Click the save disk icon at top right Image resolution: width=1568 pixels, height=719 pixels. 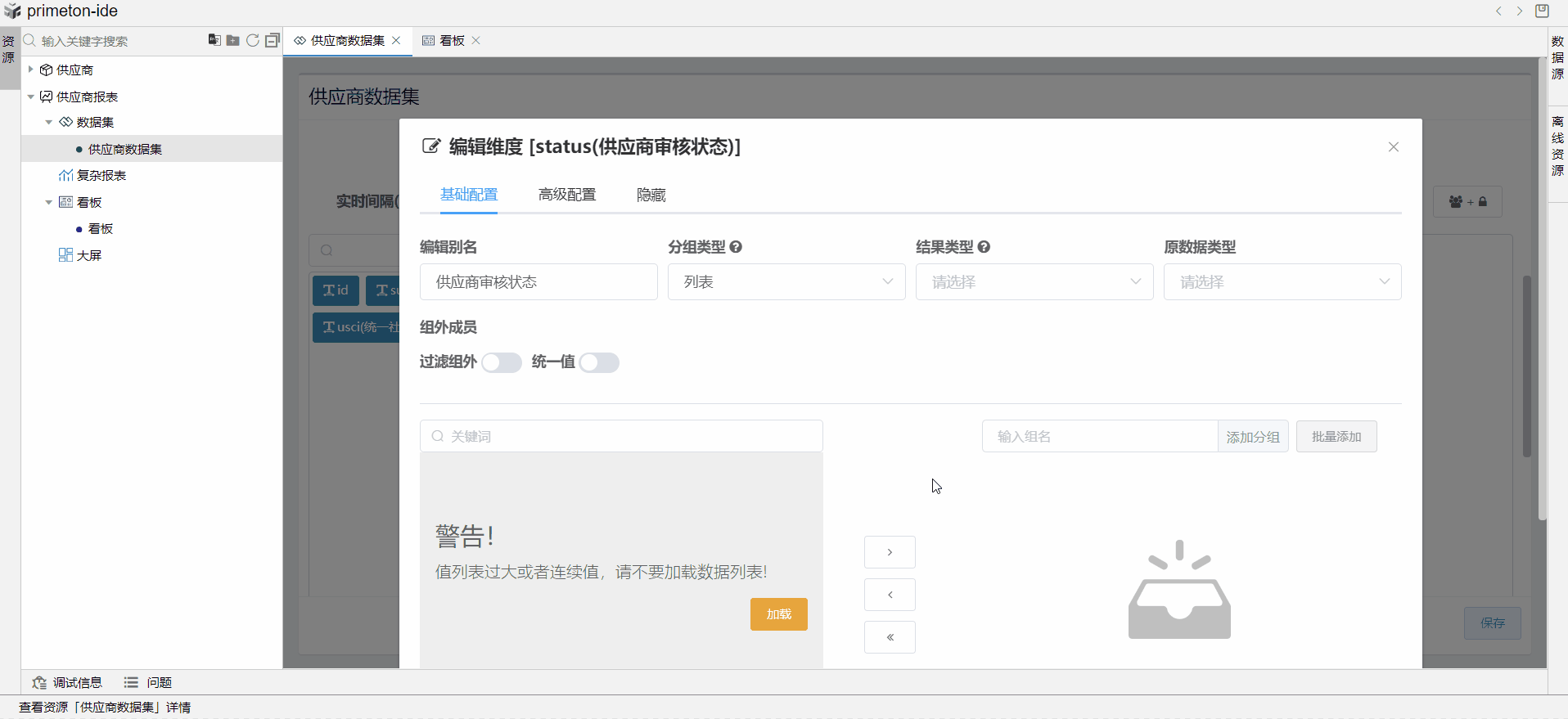(x=1542, y=11)
